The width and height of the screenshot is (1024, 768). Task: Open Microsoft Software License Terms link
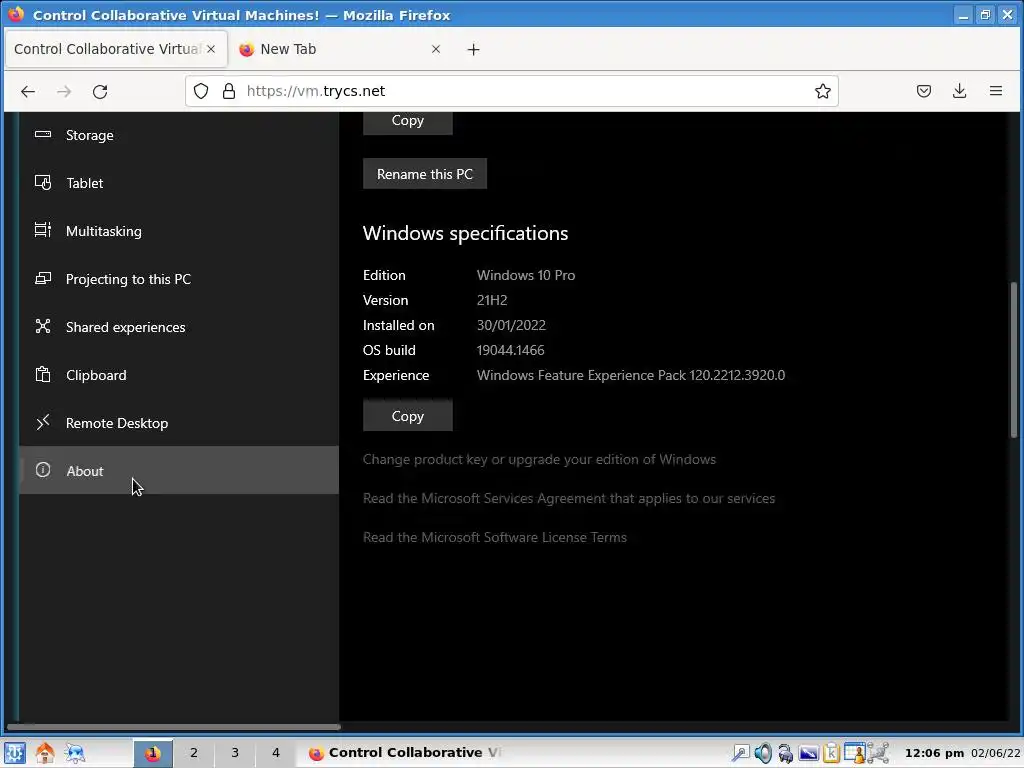(x=494, y=537)
